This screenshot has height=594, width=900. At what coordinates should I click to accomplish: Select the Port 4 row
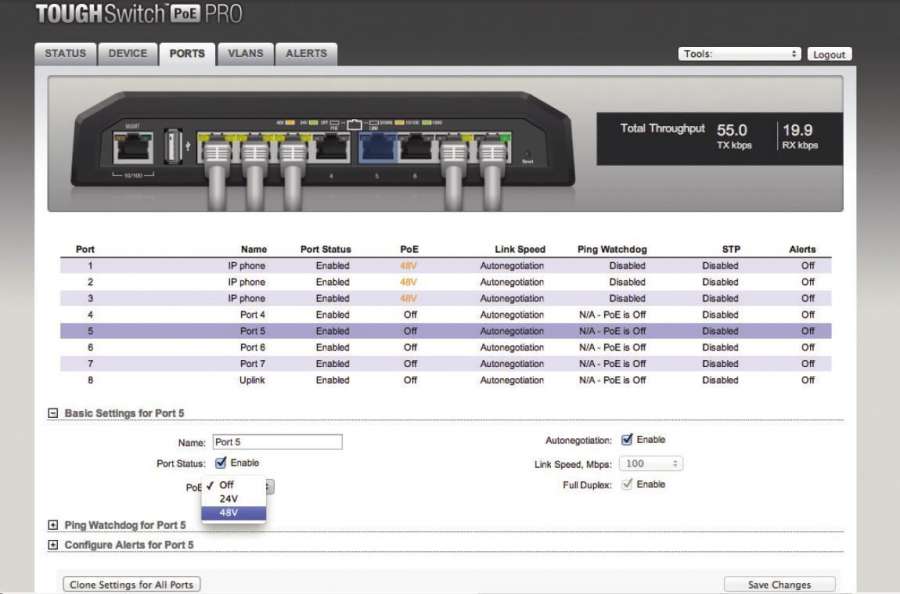(445, 315)
